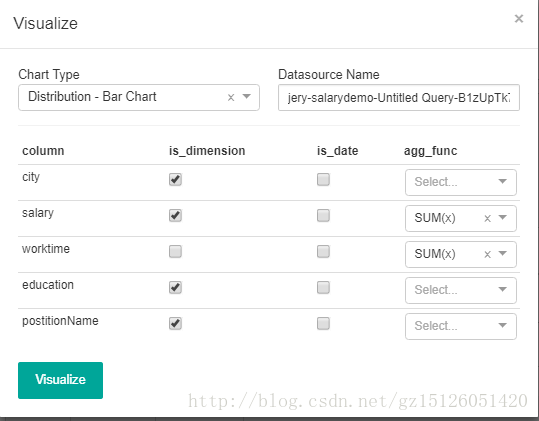The image size is (539, 421).
Task: Click the worktime column name
Action: pyautogui.click(x=46, y=249)
